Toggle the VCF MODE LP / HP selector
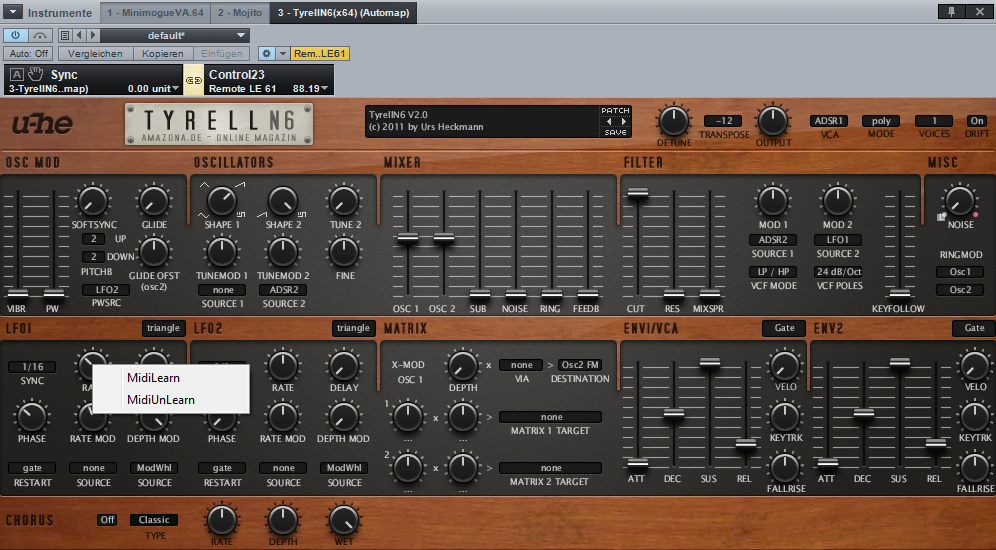The image size is (996, 550). (773, 272)
